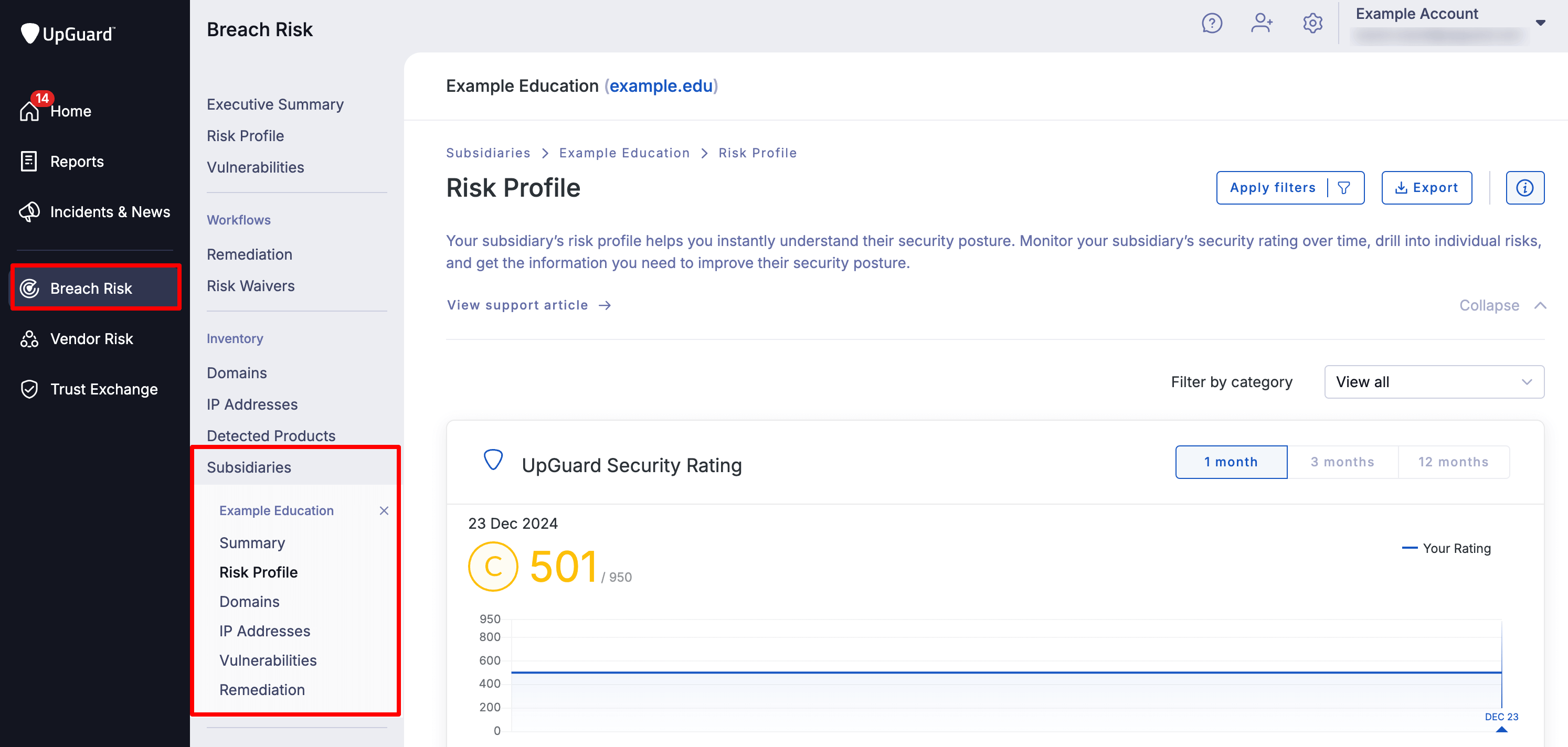Close the Example Education subsidiary

click(x=384, y=510)
